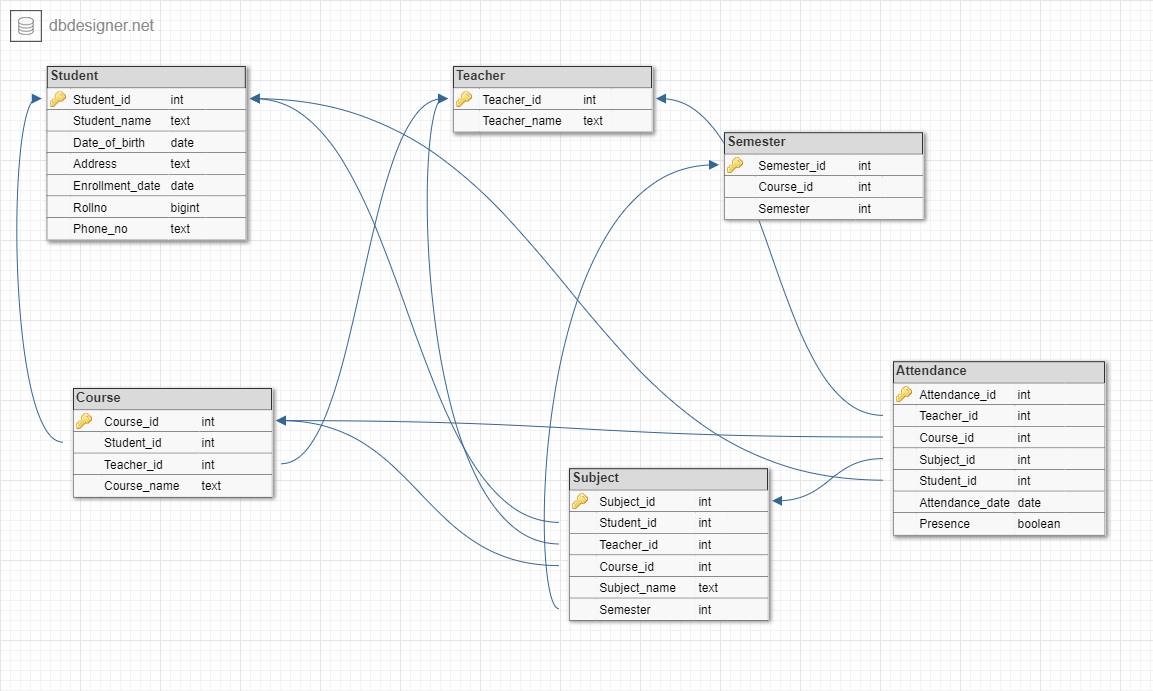1153x691 pixels.
Task: Click the primary key icon on Student_id
Action: (58, 99)
